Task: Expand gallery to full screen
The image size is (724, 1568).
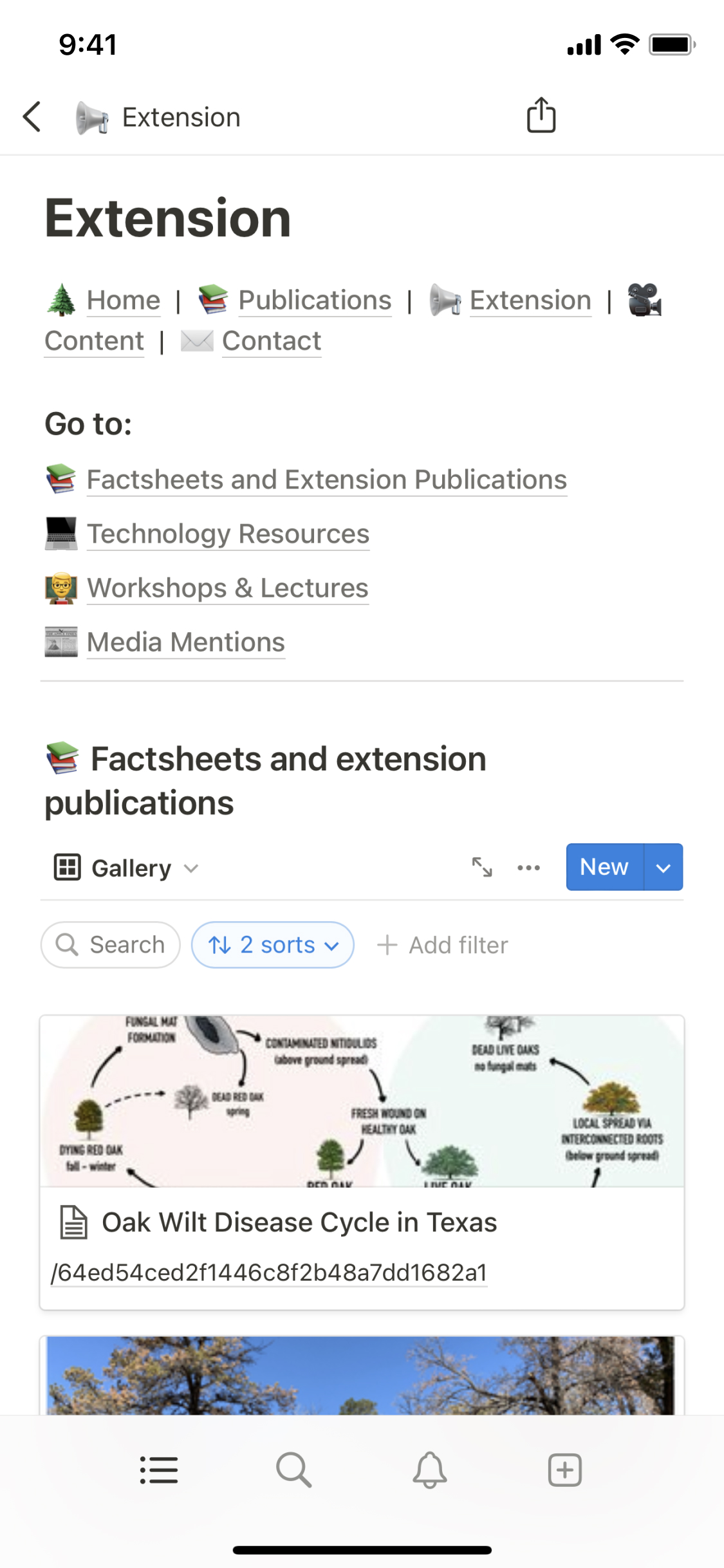Action: pyautogui.click(x=482, y=867)
